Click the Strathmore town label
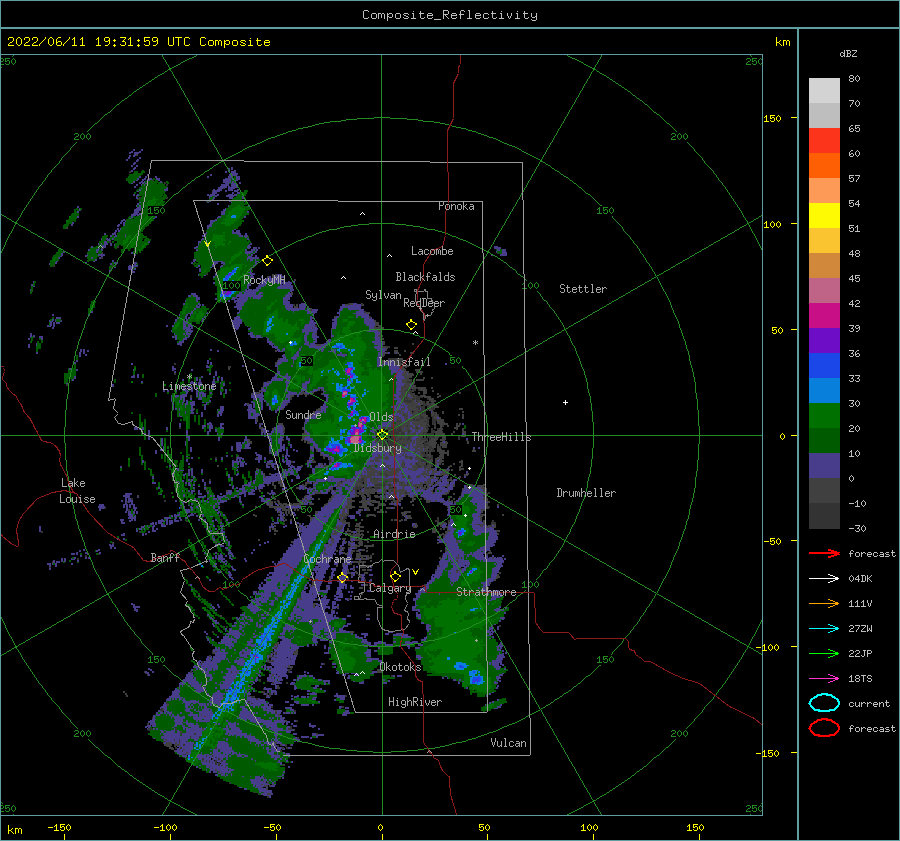The height and width of the screenshot is (841, 900). (486, 592)
